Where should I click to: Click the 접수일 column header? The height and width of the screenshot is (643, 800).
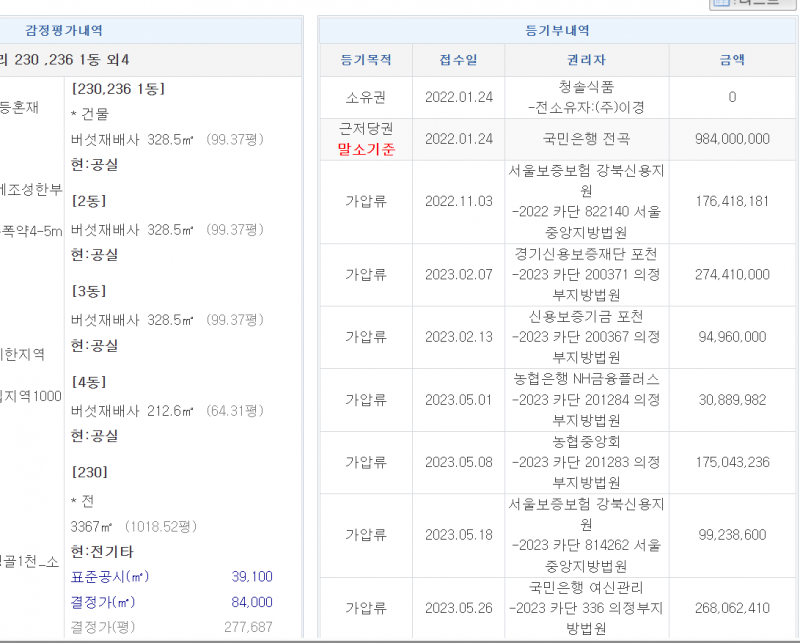[x=458, y=60]
